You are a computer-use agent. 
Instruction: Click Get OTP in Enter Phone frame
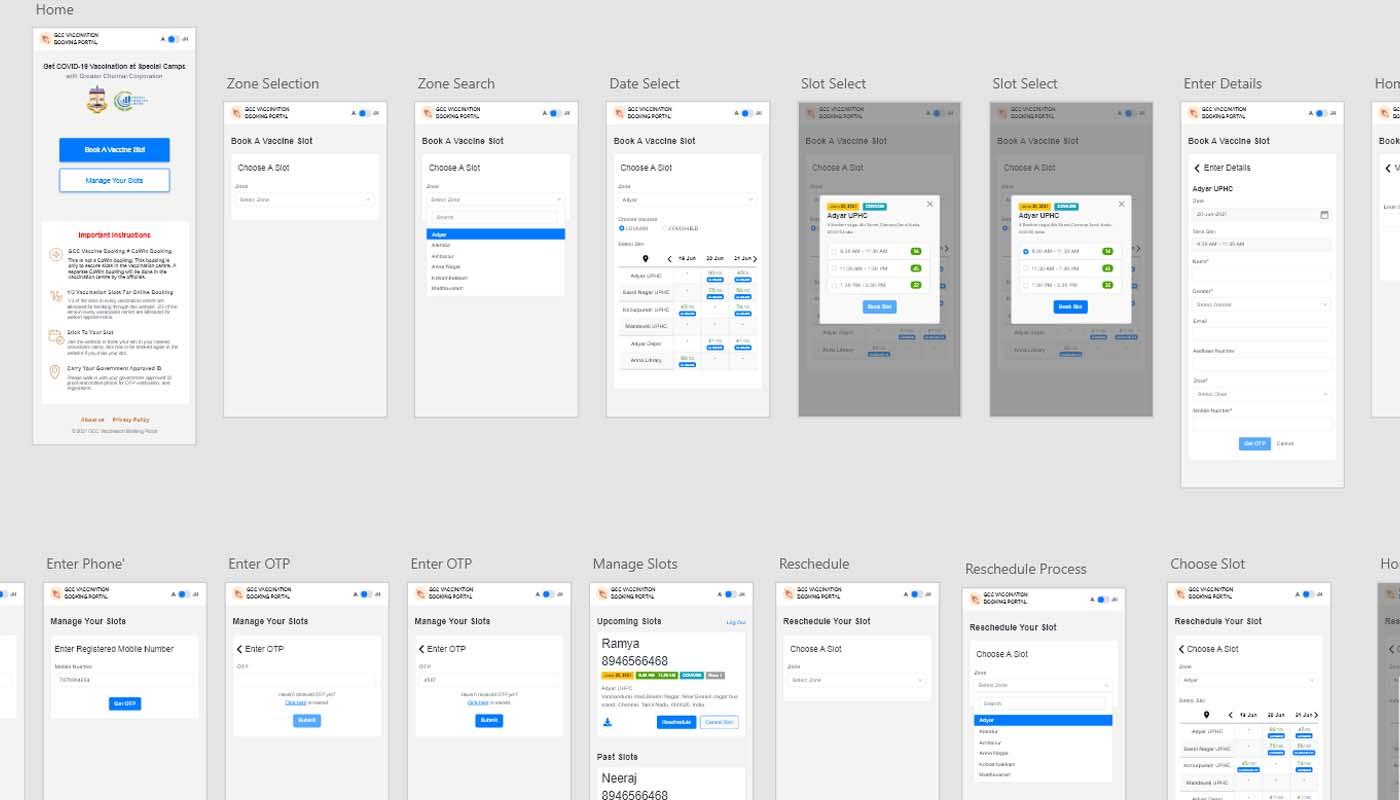click(125, 704)
